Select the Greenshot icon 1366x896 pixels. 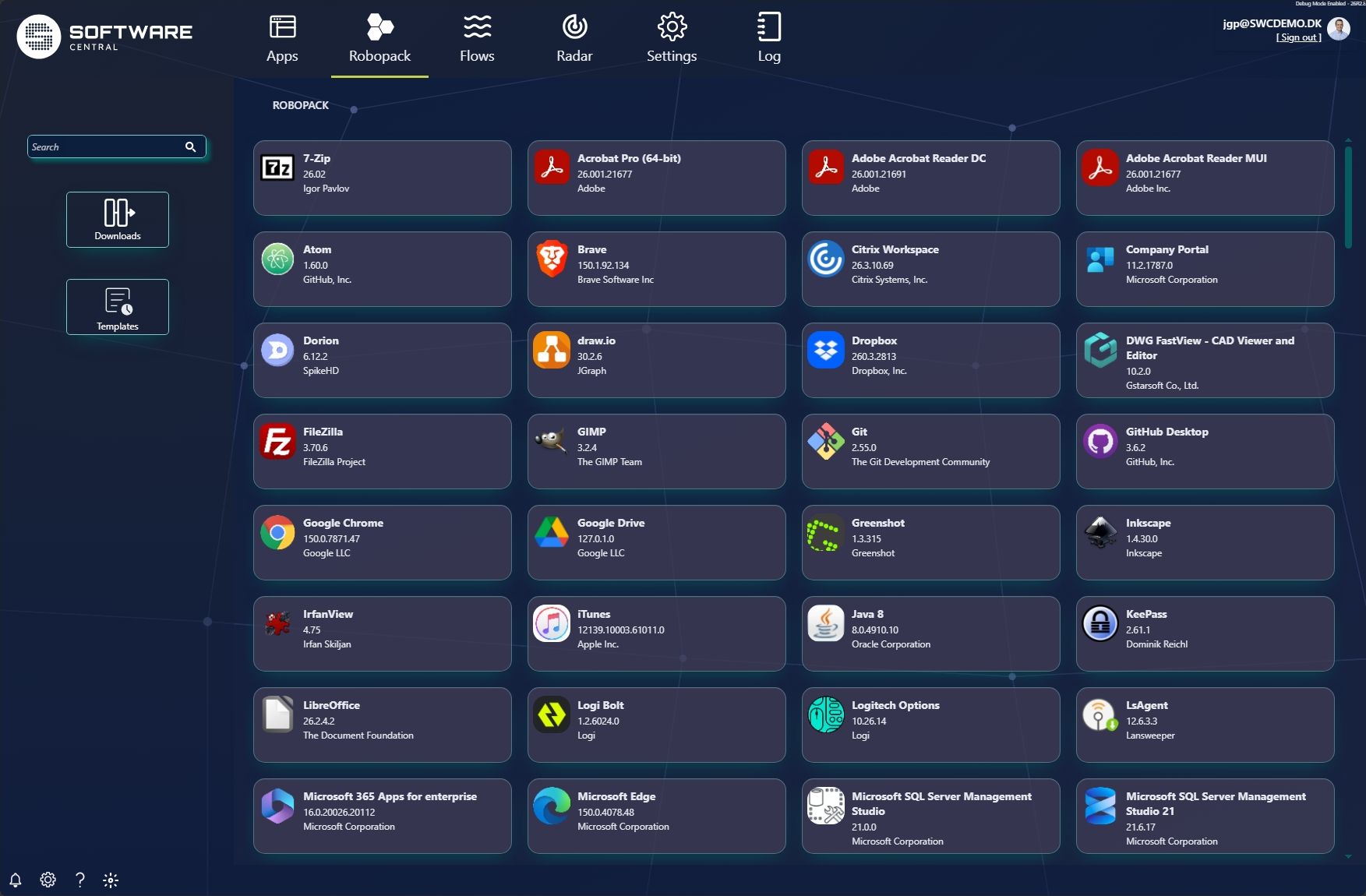tap(826, 532)
